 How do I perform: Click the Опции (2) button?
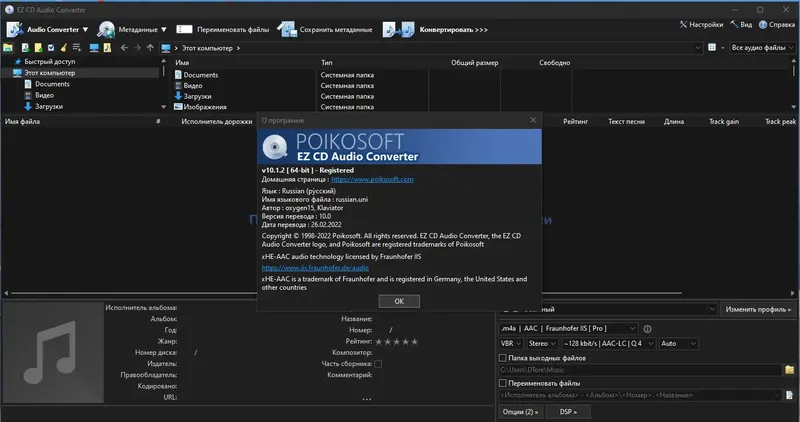click(520, 412)
